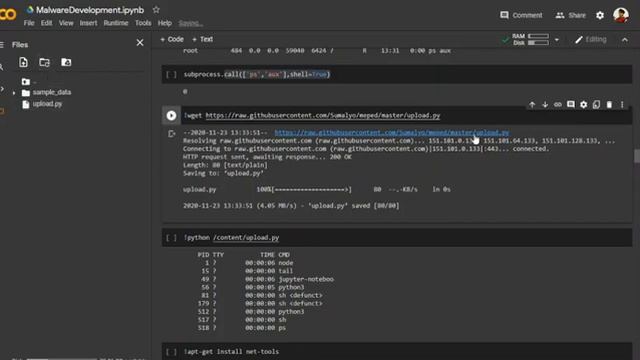Image resolution: width=640 pixels, height=360 pixels.
Task: Select the upload.py file
Action: click(47, 104)
